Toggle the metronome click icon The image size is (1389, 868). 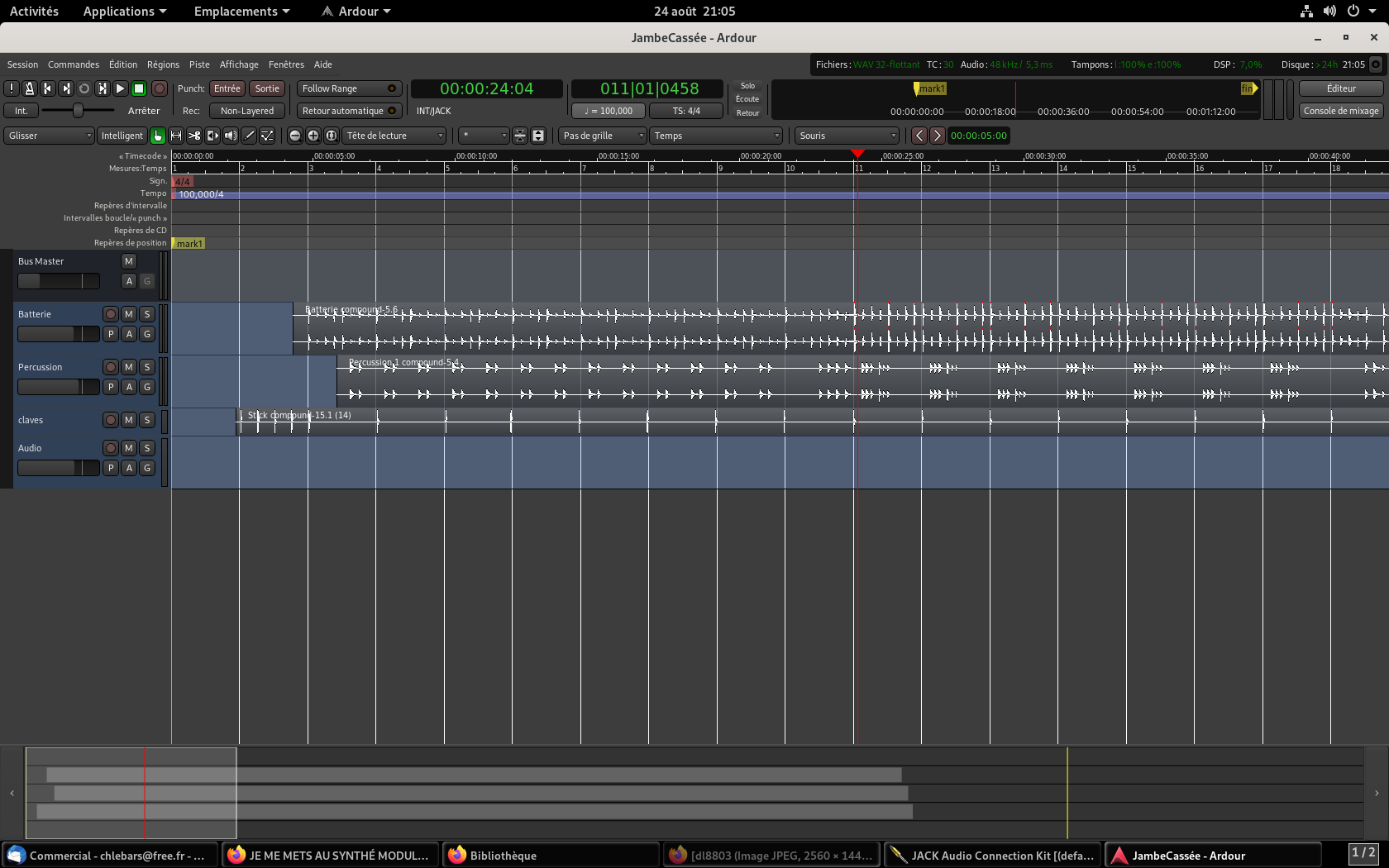click(29, 88)
